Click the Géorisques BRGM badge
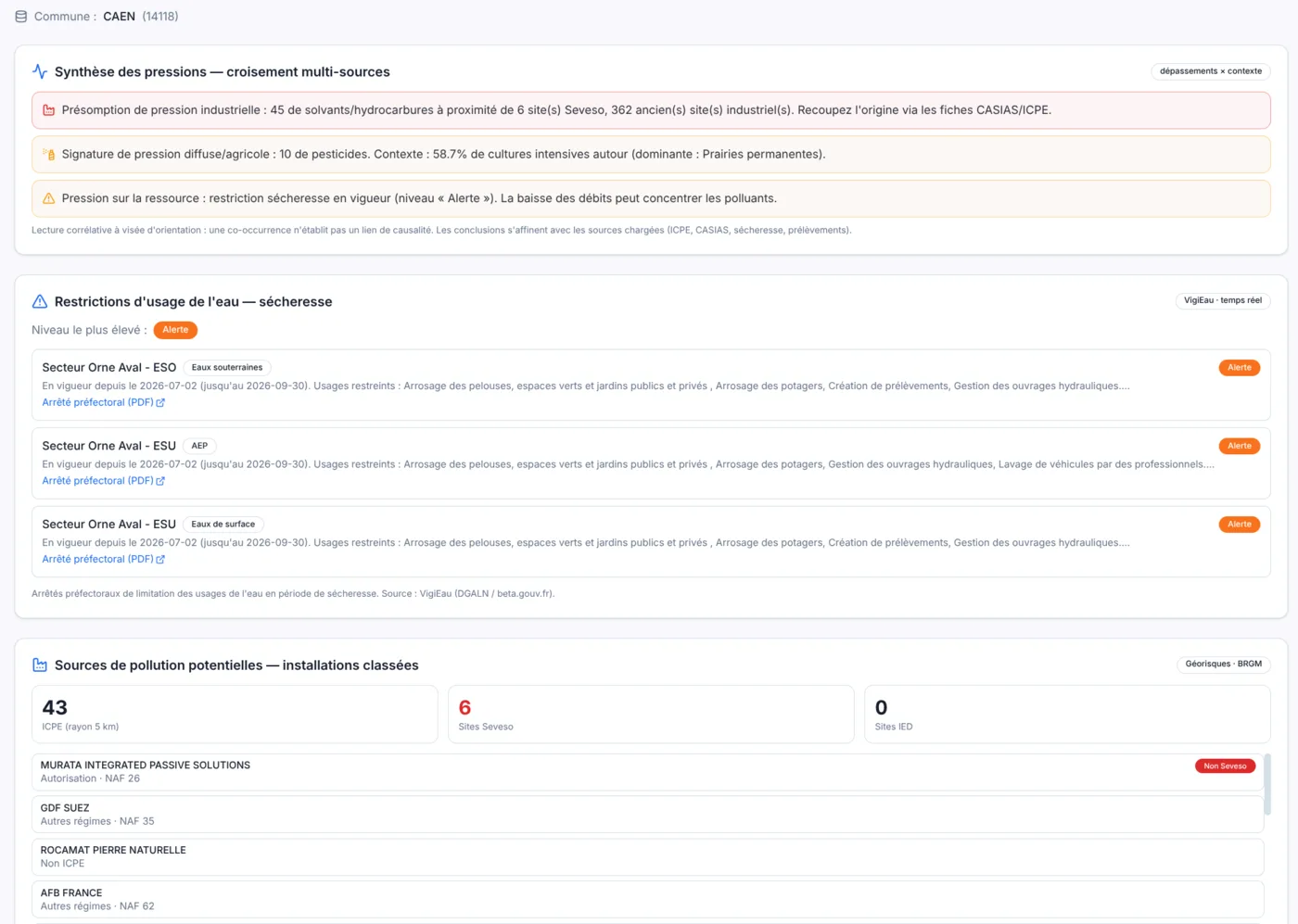 (1224, 664)
